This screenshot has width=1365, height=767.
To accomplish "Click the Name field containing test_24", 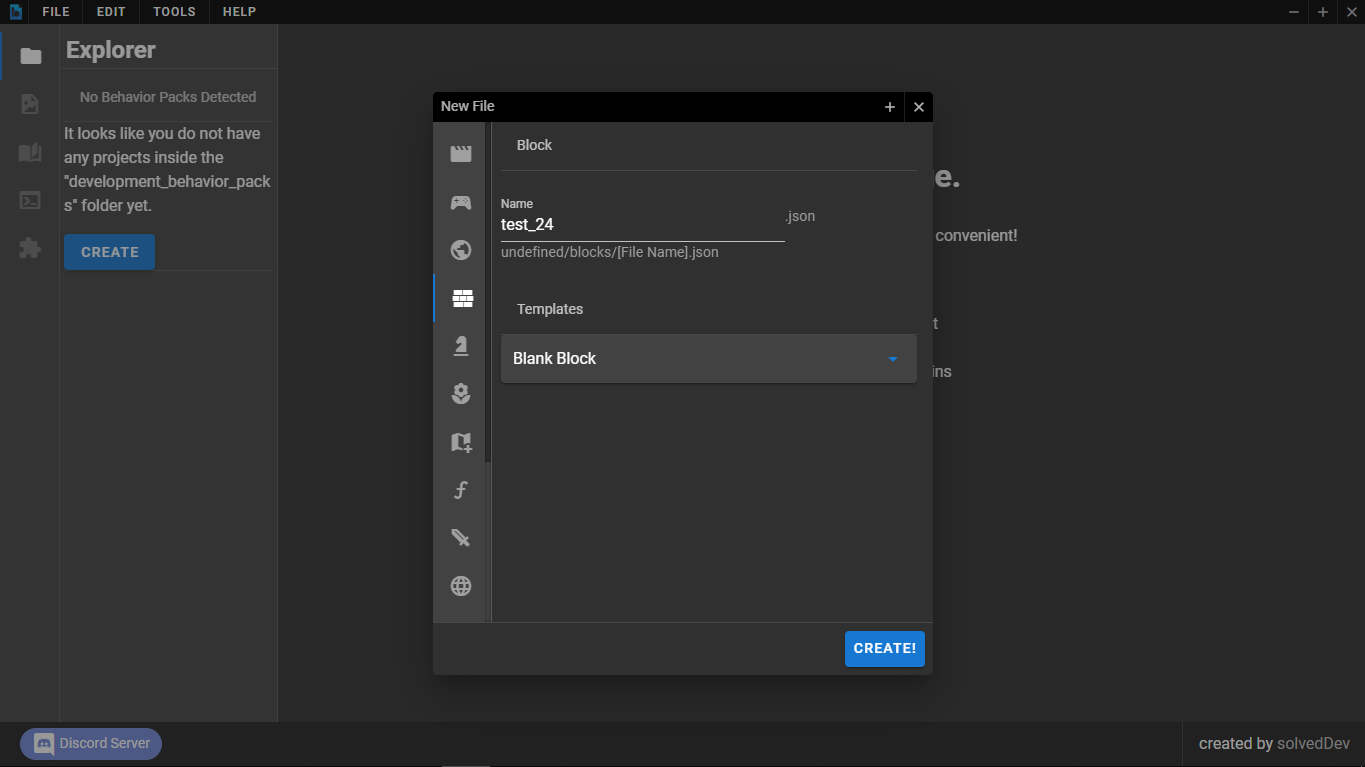I will coord(642,225).
